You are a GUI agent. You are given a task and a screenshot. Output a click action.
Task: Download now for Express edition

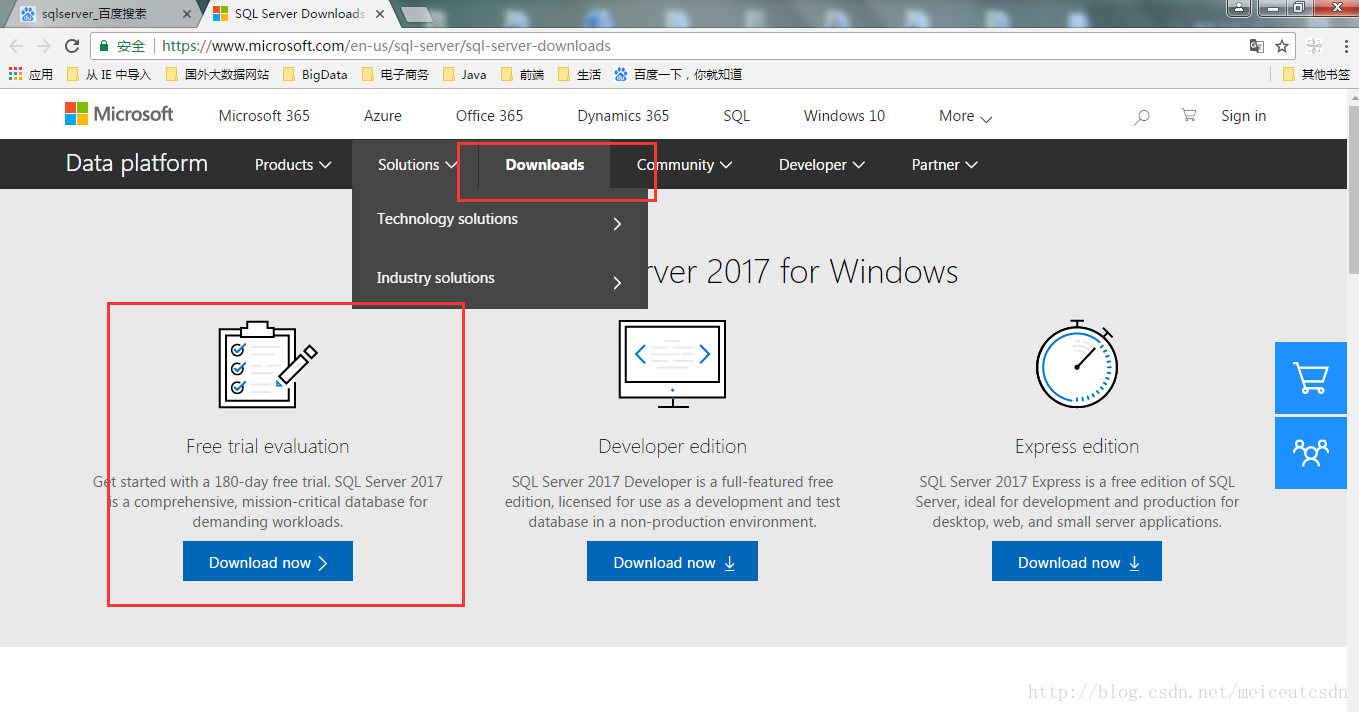1077,562
